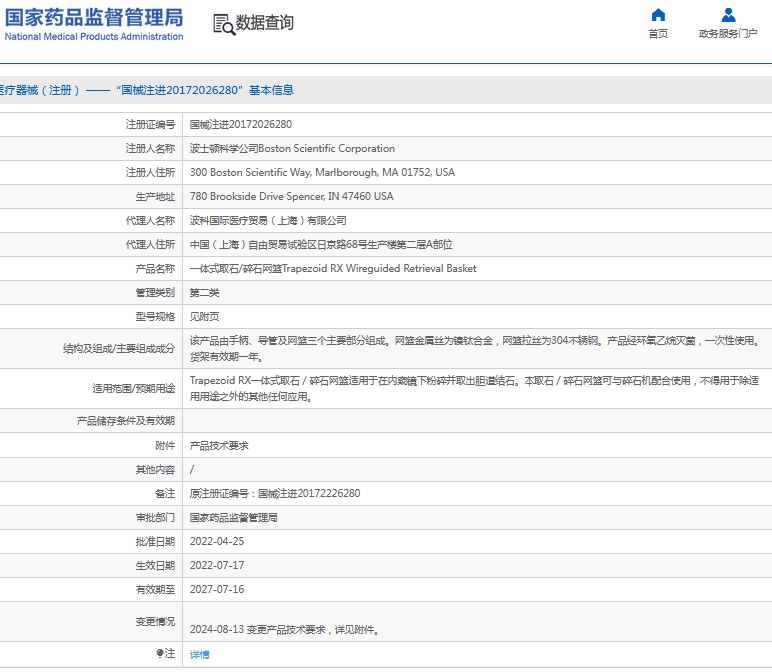Screen dimensions: 772x672
Task: Select the 300 Boston Scientific Way address
Action: [x=322, y=172]
